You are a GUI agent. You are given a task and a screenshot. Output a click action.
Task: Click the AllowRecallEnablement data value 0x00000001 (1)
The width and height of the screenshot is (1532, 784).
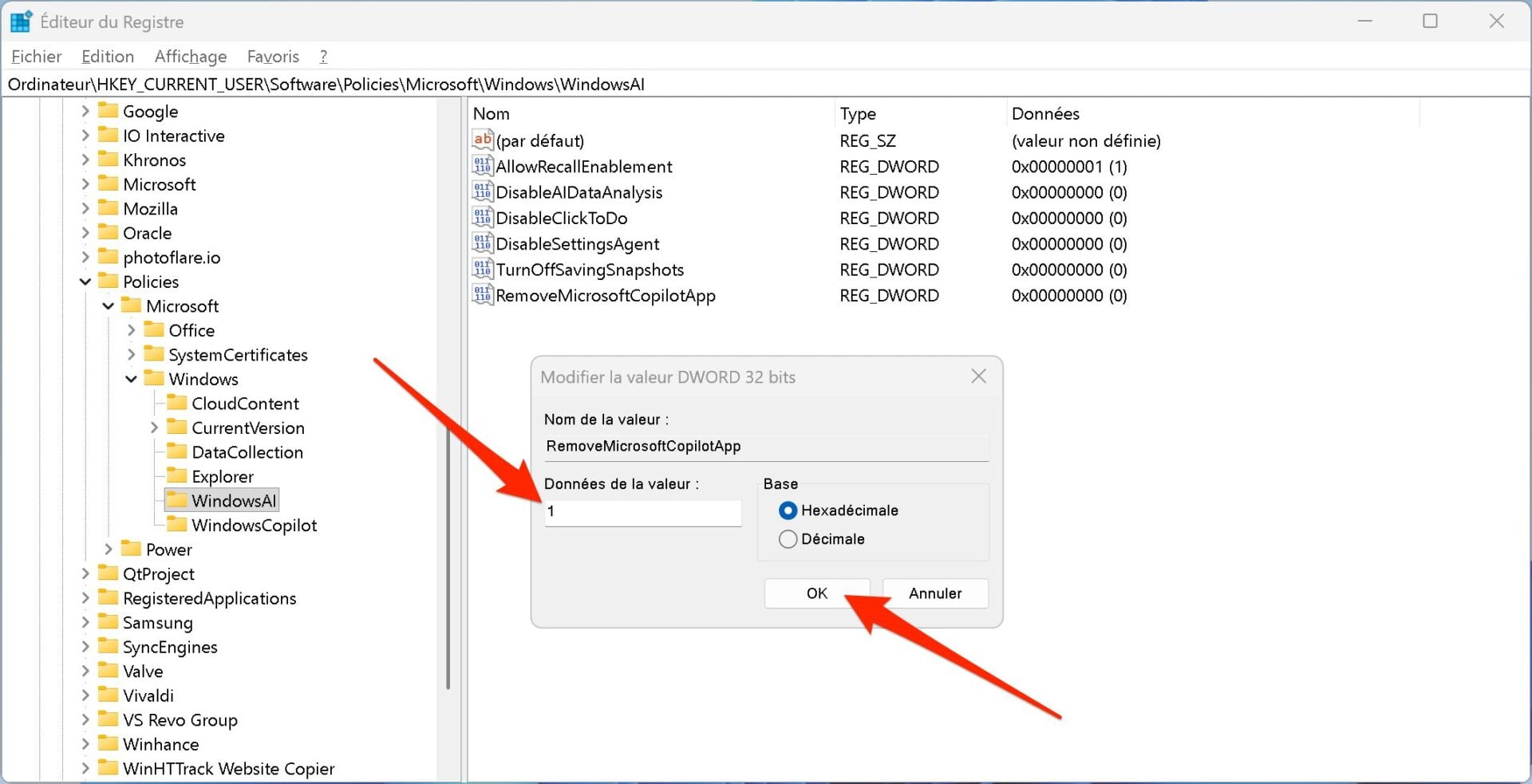click(x=1069, y=167)
